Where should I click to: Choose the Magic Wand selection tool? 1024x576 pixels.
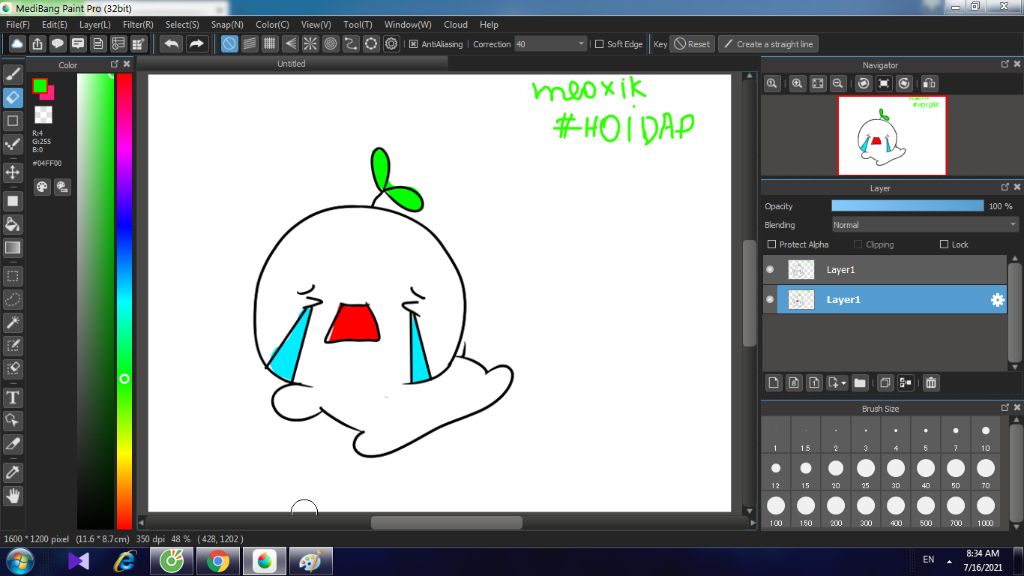[13, 322]
